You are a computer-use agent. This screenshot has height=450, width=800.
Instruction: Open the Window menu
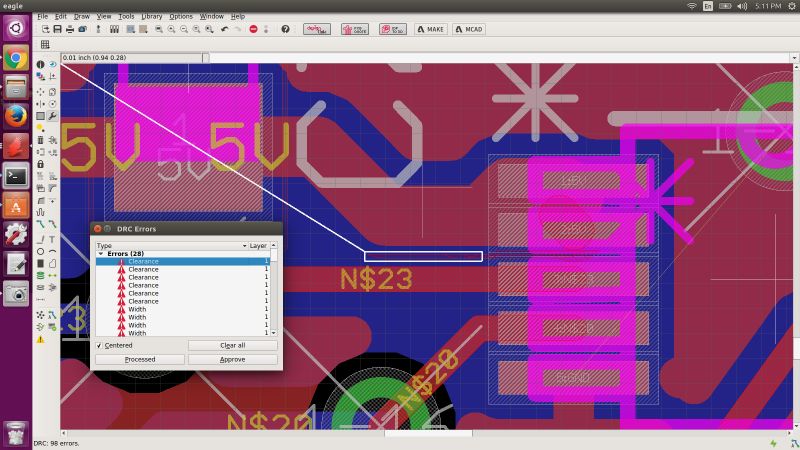[211, 16]
